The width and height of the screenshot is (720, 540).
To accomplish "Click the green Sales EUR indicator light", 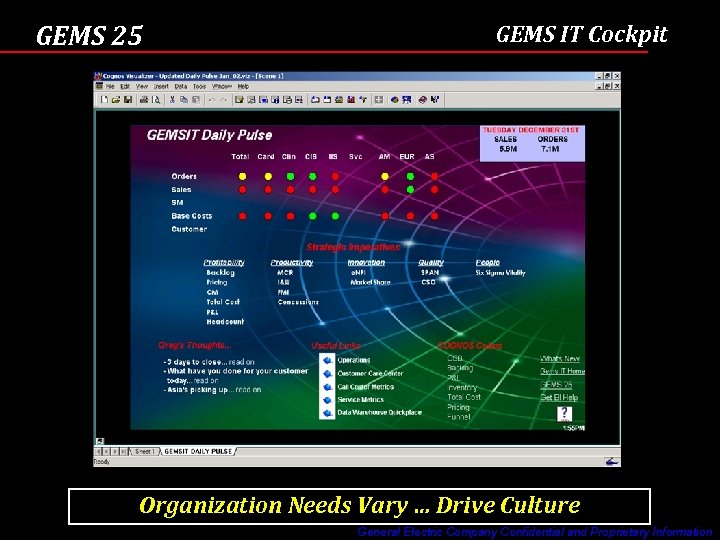I will (x=410, y=189).
